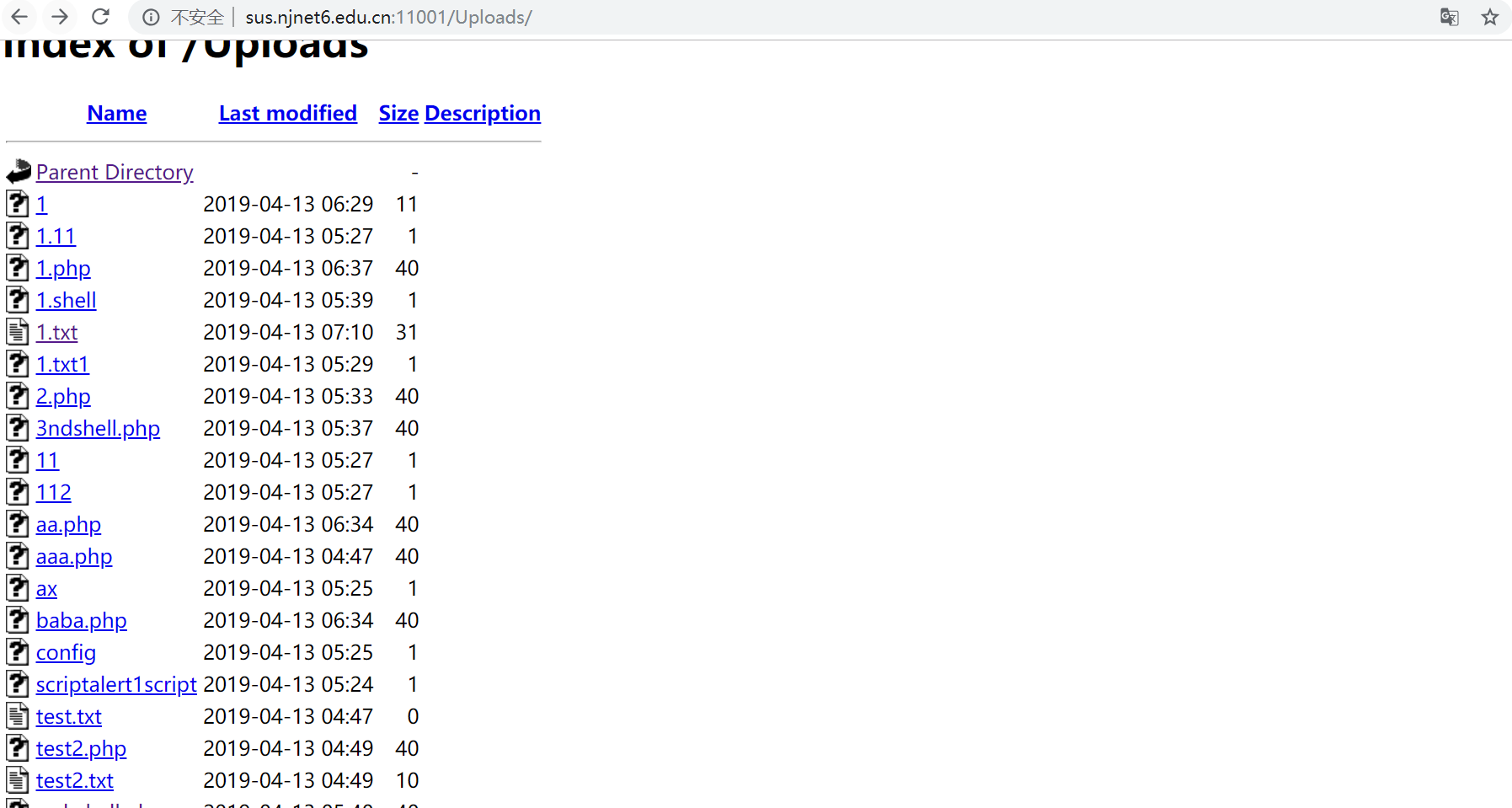Open the 3ndshell.php file
The height and width of the screenshot is (808, 1512).
tap(98, 428)
